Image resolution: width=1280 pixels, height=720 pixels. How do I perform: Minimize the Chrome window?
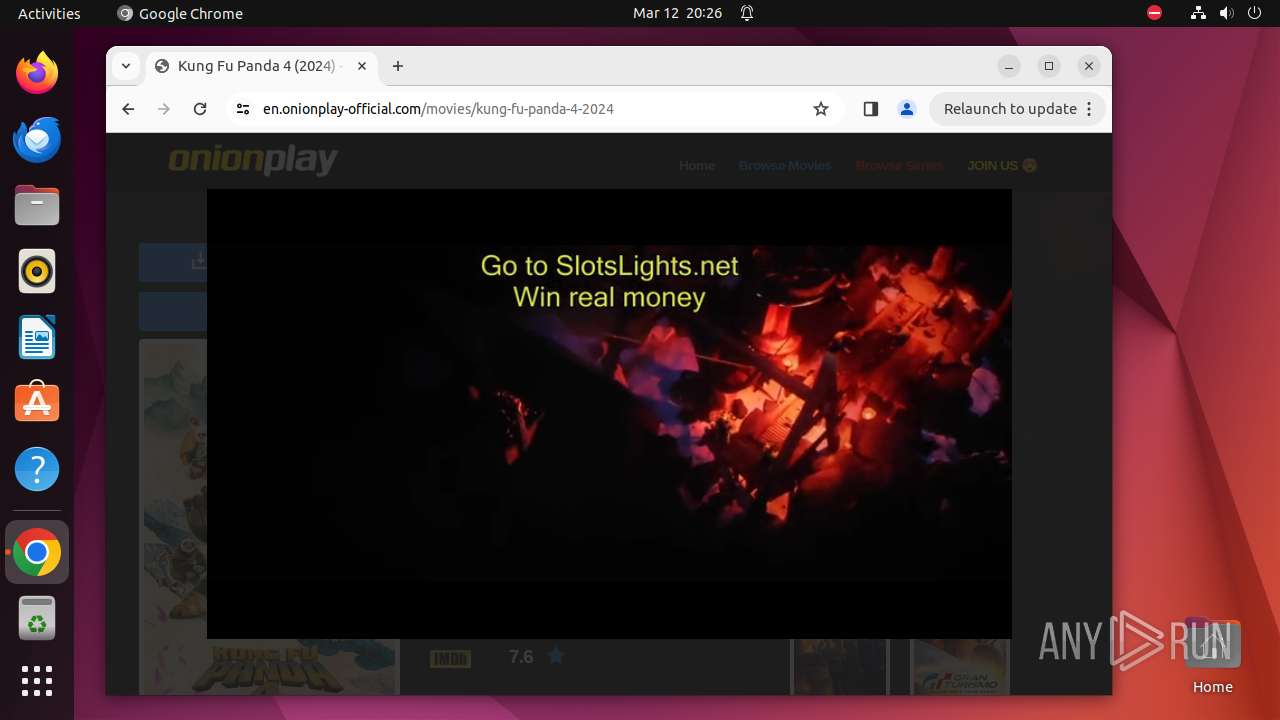(x=1009, y=66)
